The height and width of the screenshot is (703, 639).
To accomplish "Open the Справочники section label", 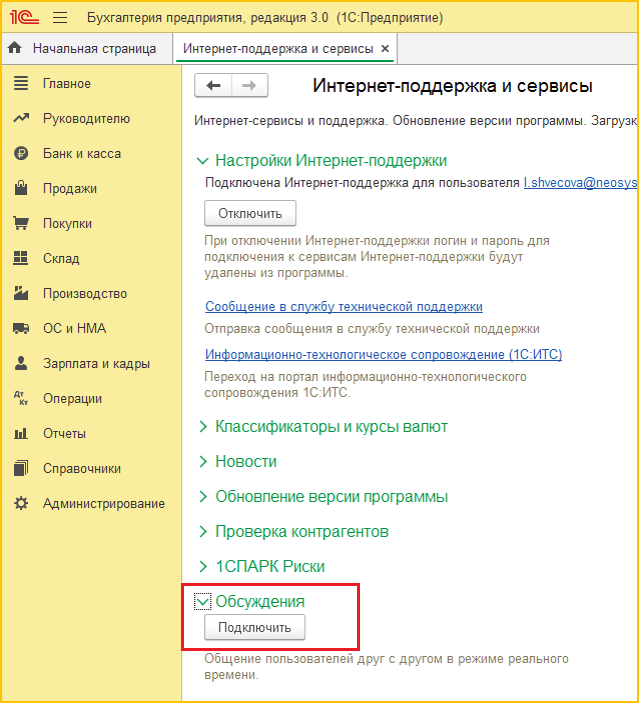I will pos(82,469).
